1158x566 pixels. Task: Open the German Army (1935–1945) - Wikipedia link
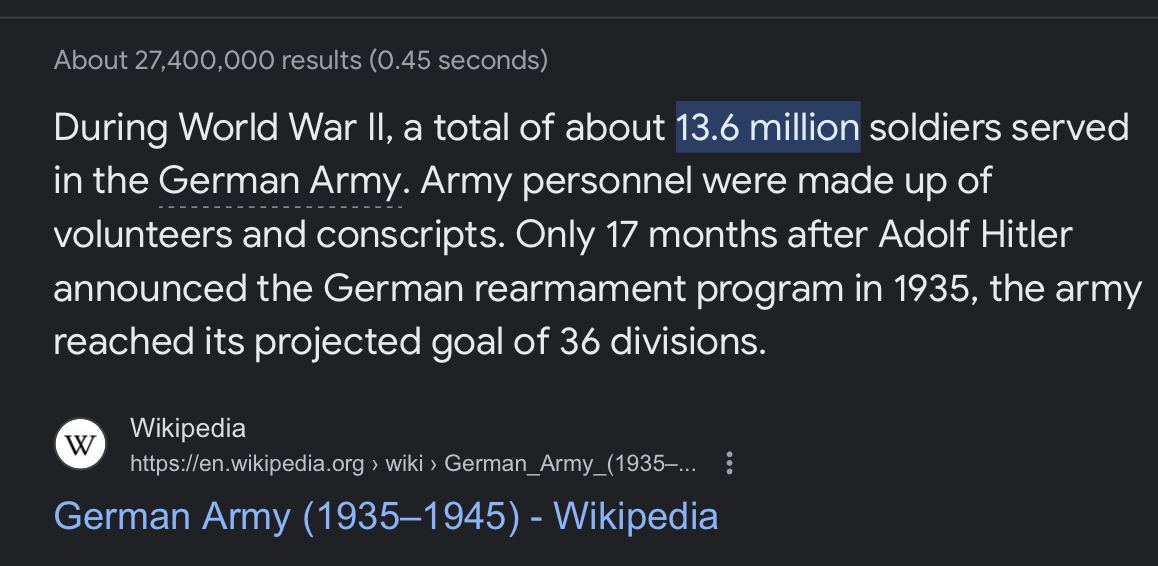click(386, 516)
